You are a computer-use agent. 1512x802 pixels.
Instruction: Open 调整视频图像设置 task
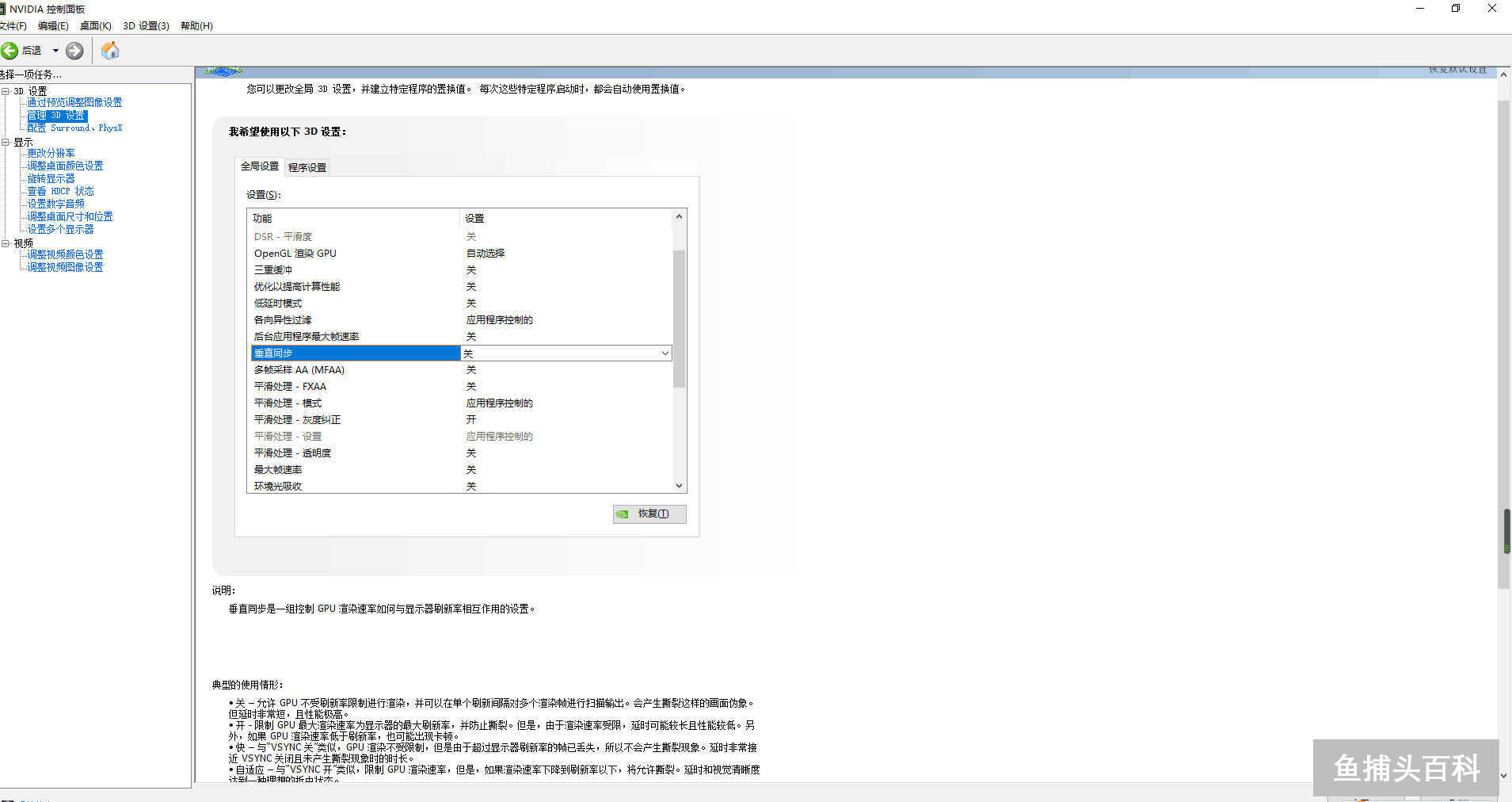click(x=65, y=267)
